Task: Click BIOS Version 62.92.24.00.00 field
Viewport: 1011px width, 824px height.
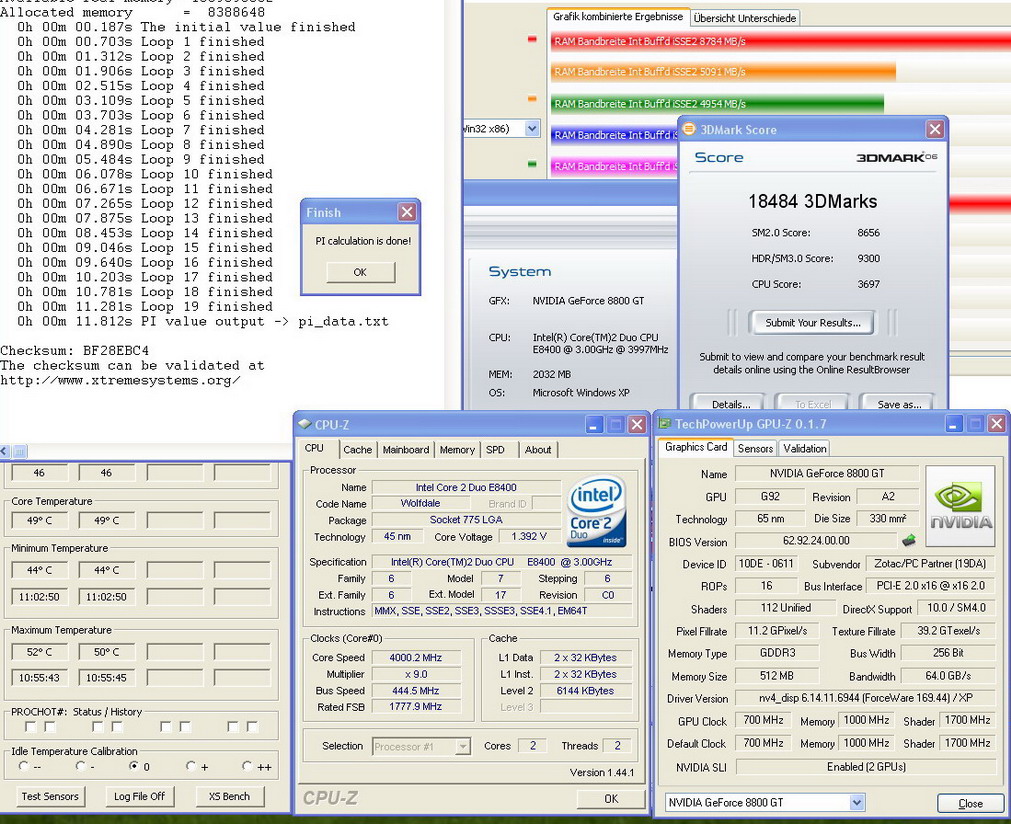Action: tap(816, 540)
